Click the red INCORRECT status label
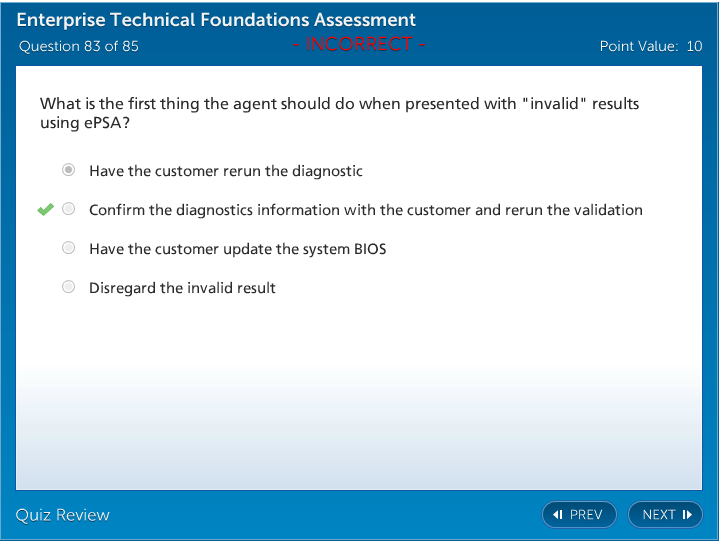 coord(359,45)
